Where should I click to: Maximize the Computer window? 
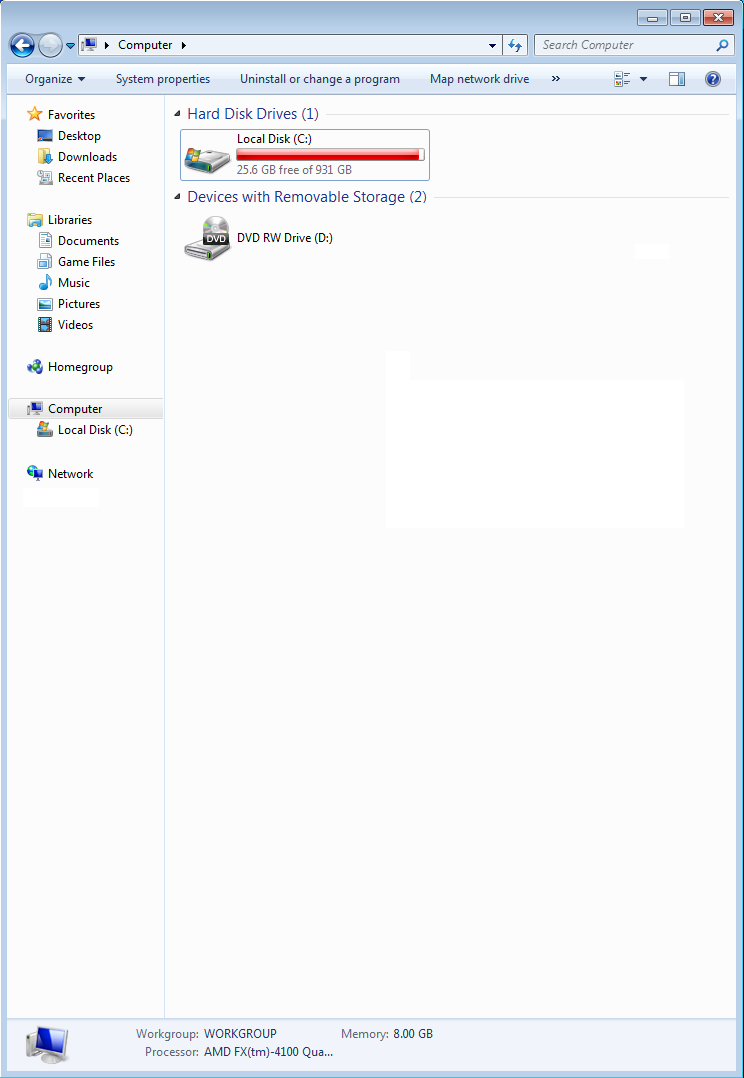(x=686, y=18)
